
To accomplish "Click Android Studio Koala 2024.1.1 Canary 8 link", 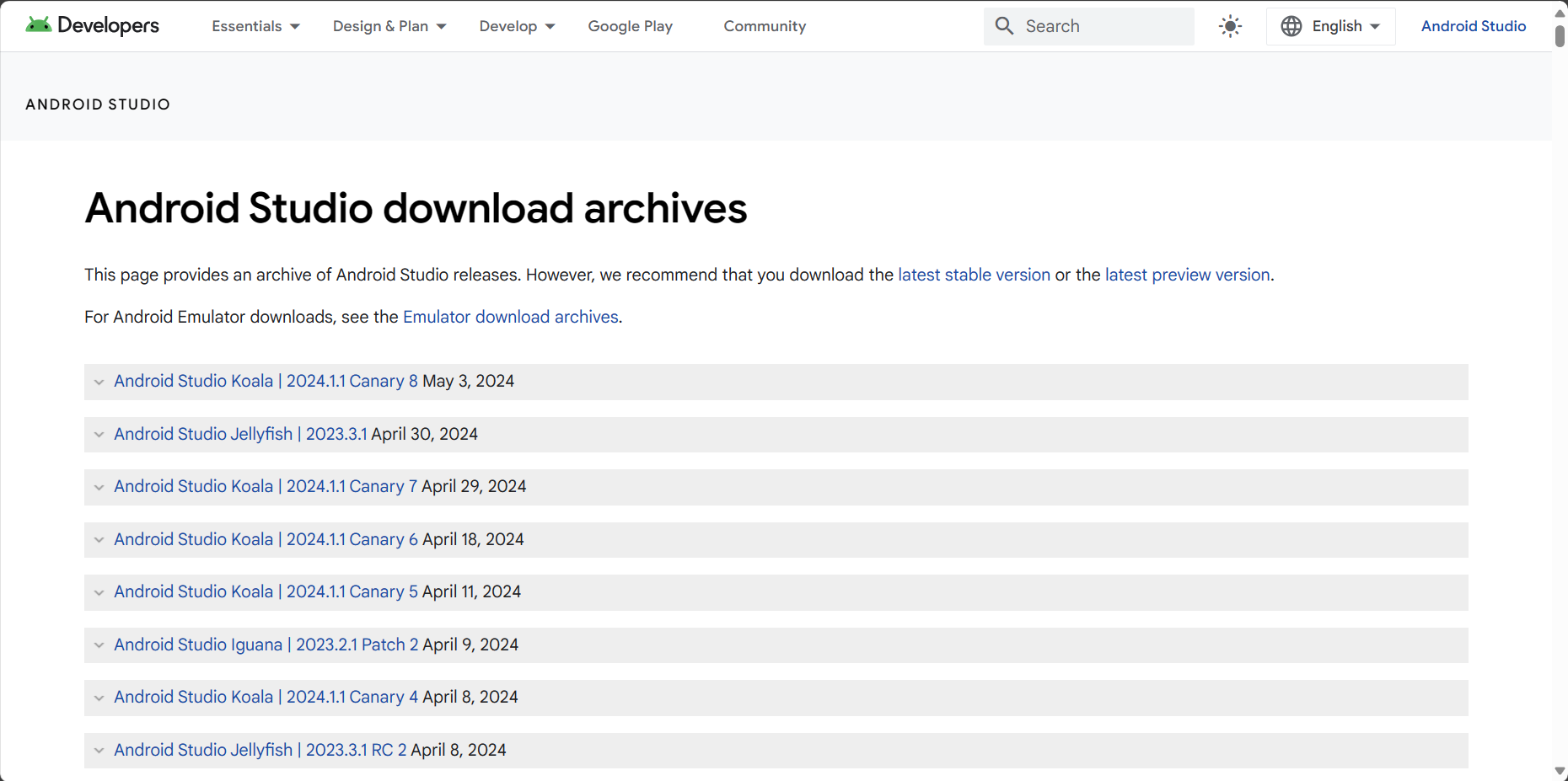I will pyautogui.click(x=266, y=381).
